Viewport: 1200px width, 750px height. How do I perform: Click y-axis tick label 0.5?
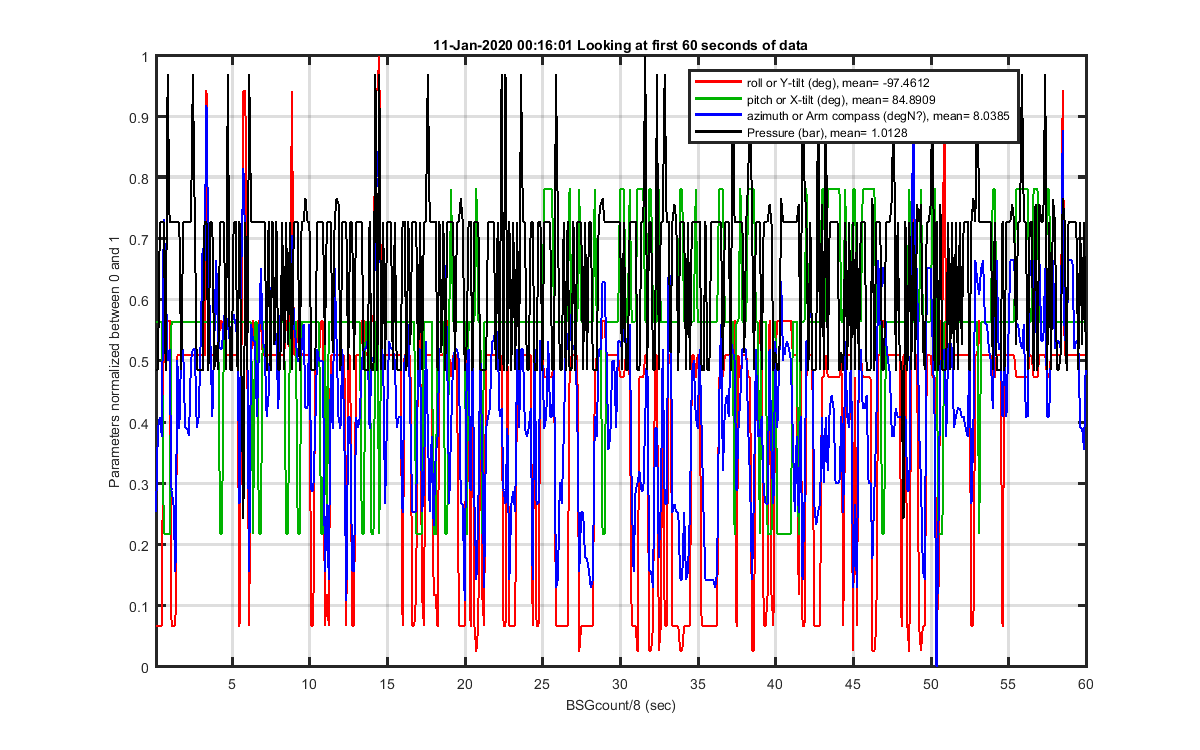140,362
